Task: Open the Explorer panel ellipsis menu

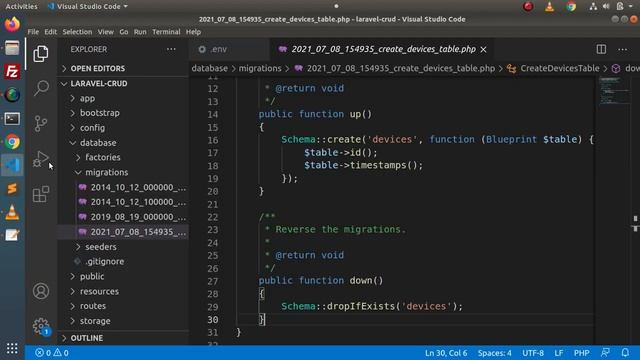Action: [171, 49]
